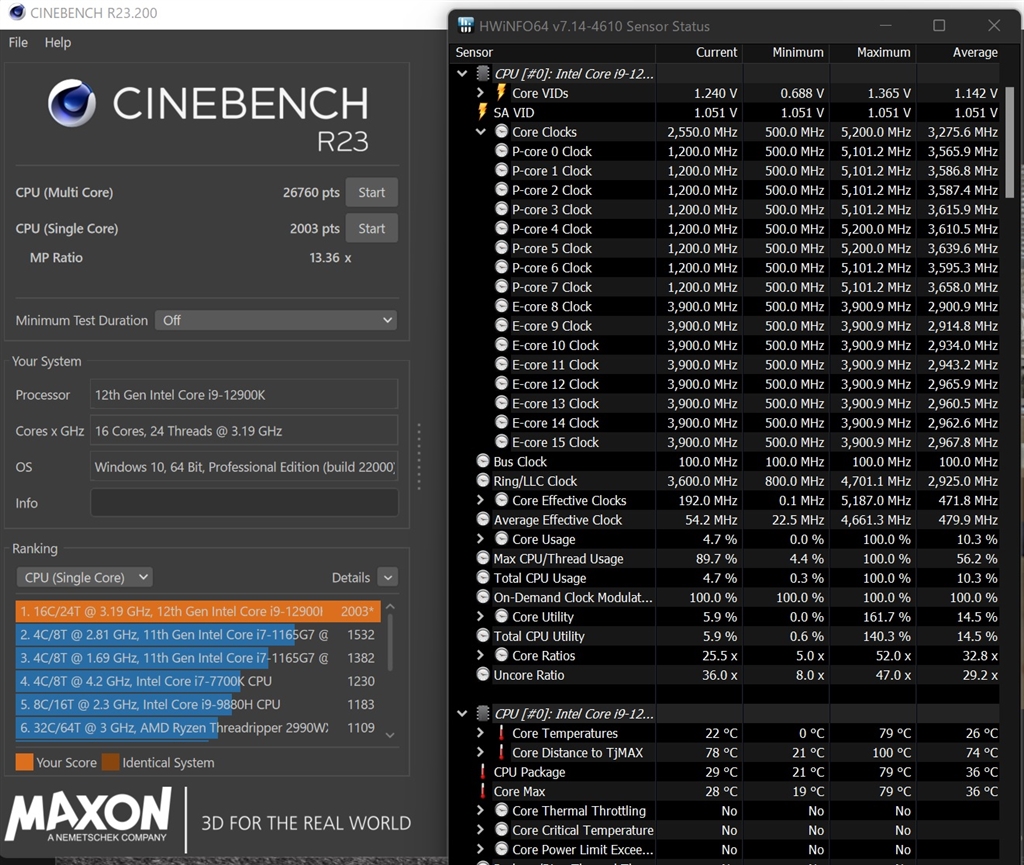Click the Current column header in HWiNFO
The height and width of the screenshot is (865, 1024).
click(699, 52)
